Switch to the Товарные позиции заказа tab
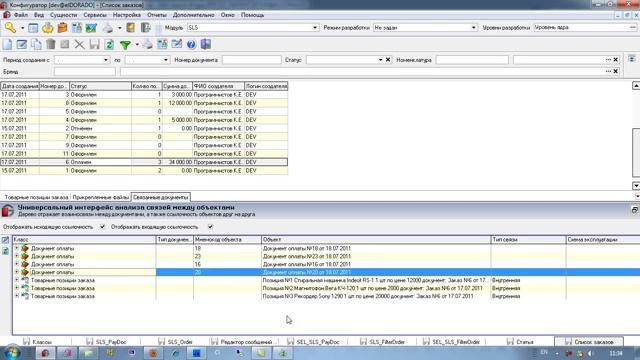 pyautogui.click(x=36, y=197)
